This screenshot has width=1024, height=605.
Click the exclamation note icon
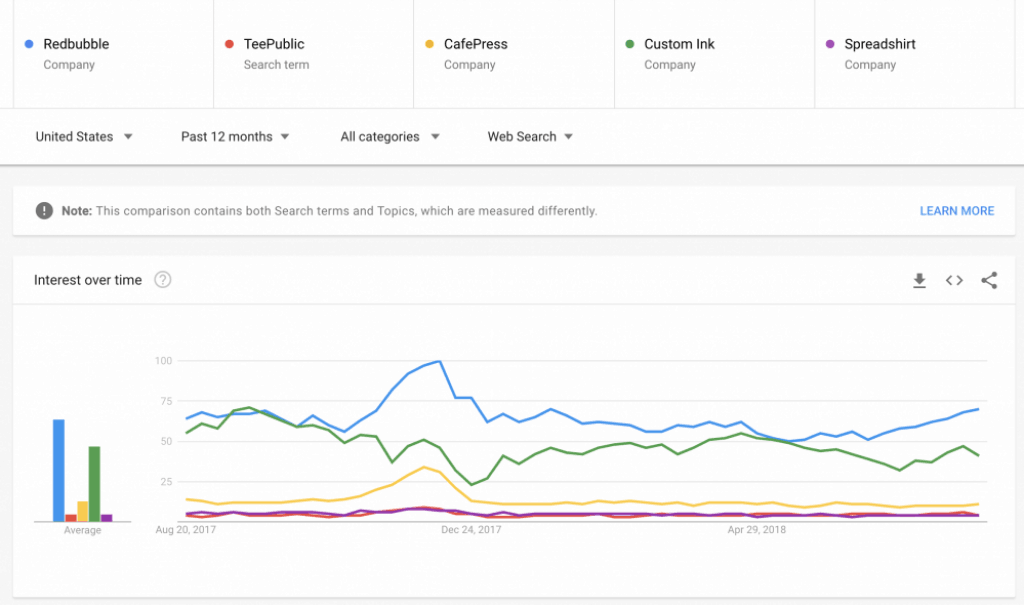[x=44, y=210]
